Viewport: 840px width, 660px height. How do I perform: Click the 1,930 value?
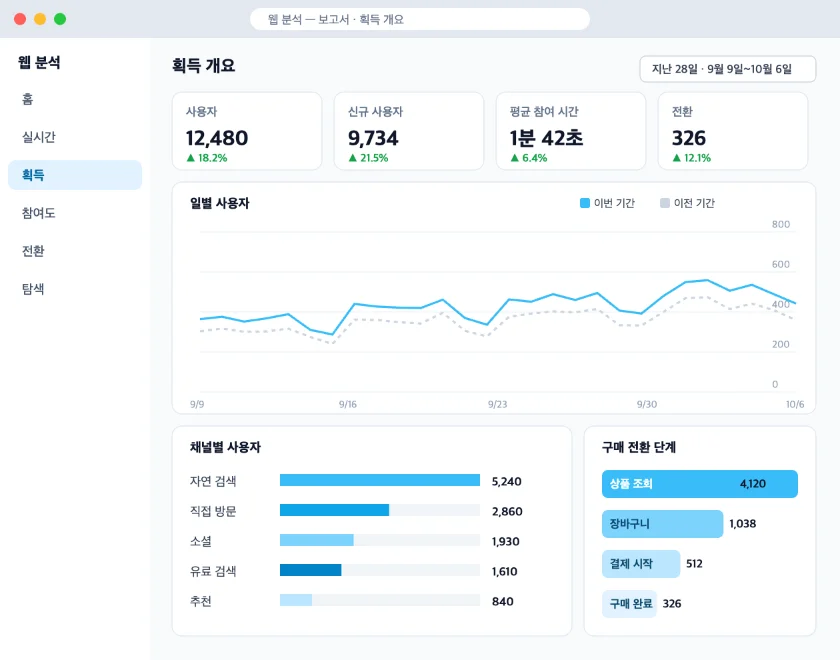point(506,542)
